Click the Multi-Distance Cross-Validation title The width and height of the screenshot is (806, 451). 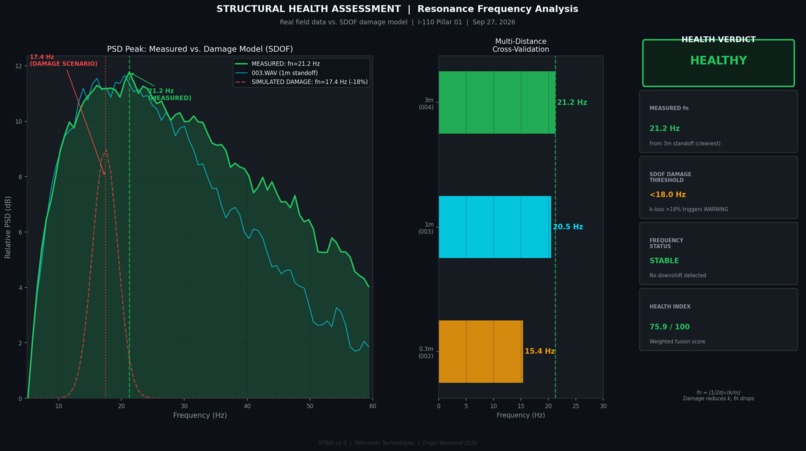pyautogui.click(x=520, y=45)
